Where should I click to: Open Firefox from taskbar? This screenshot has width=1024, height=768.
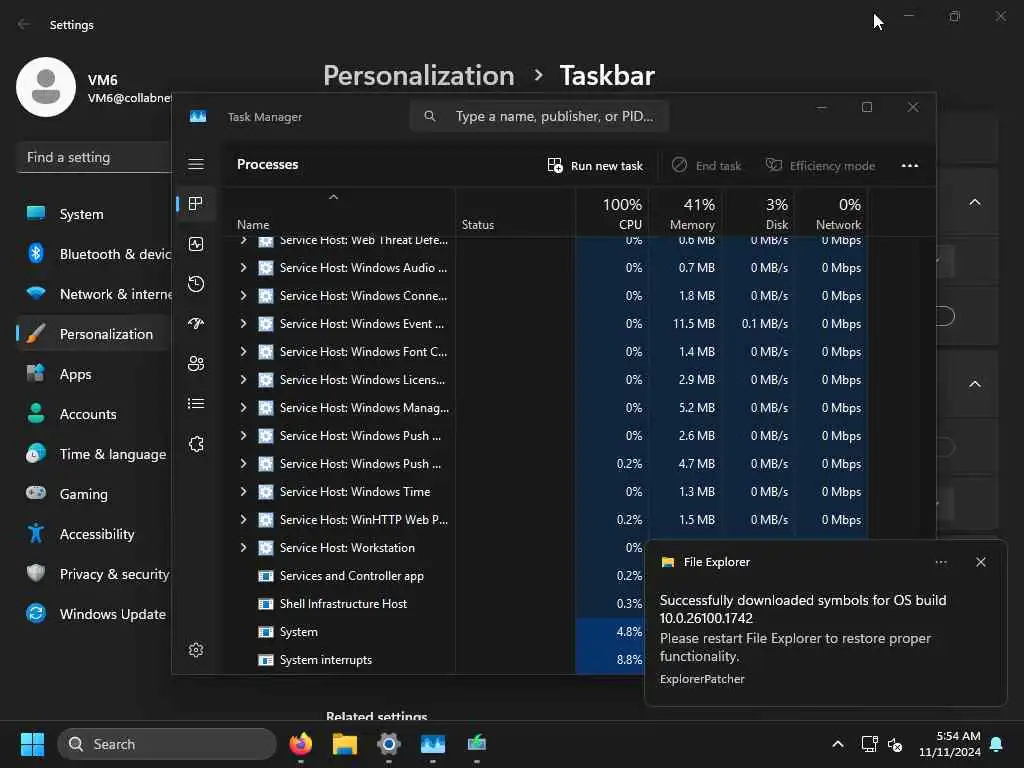click(x=300, y=744)
